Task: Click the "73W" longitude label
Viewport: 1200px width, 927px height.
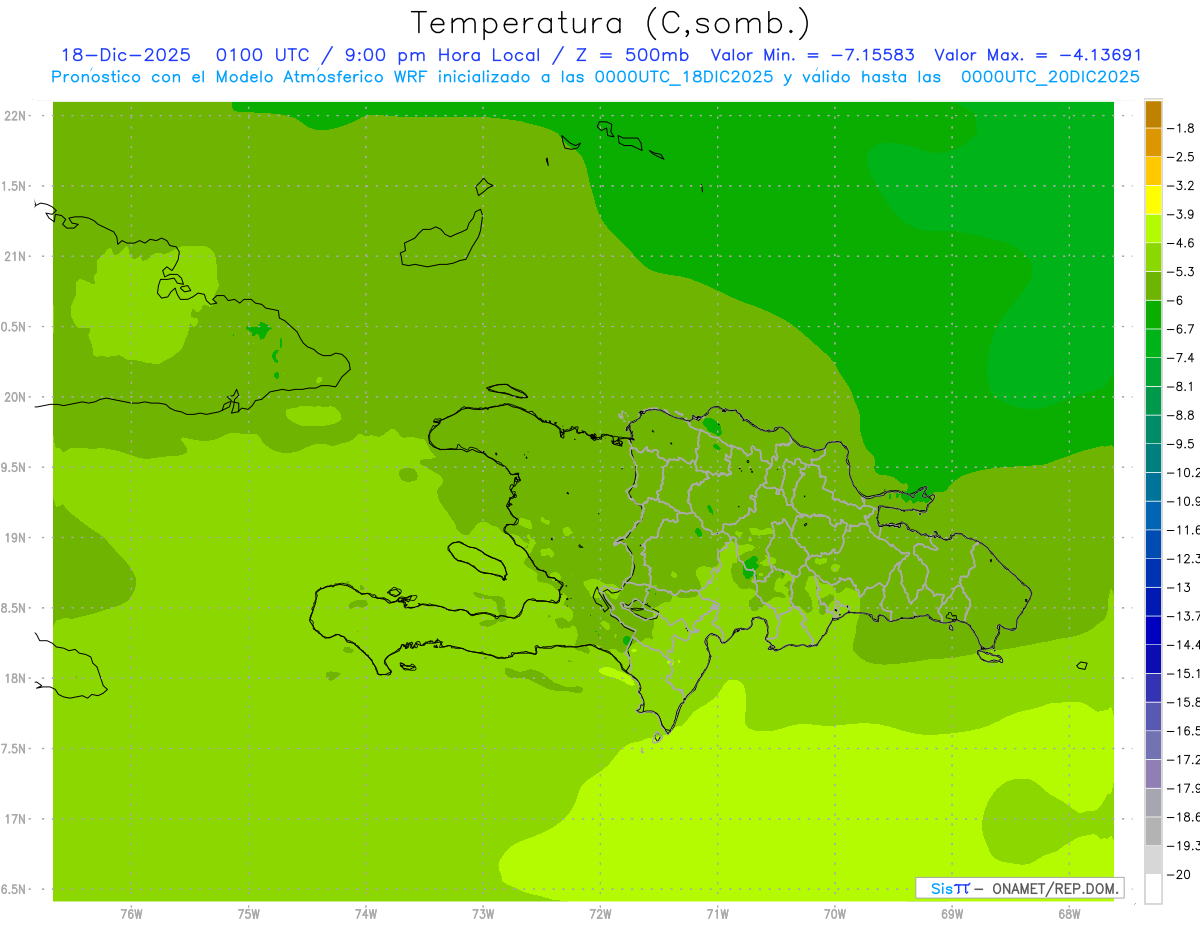Action: coord(483,915)
